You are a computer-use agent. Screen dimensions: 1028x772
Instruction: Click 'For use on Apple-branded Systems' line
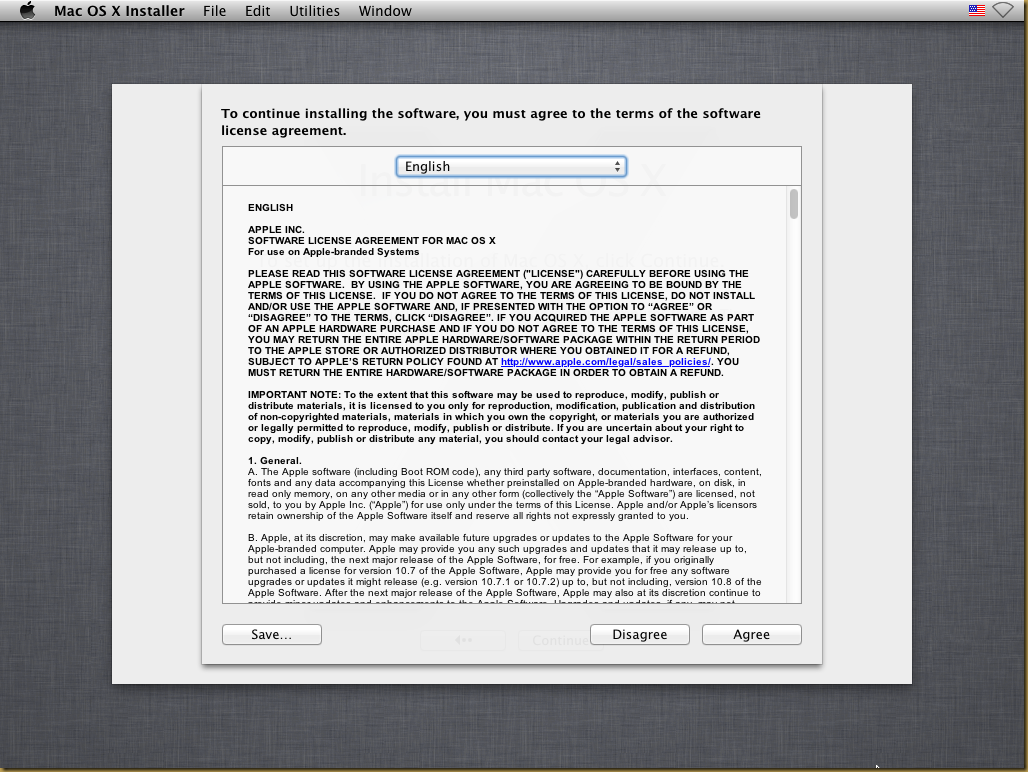(333, 252)
